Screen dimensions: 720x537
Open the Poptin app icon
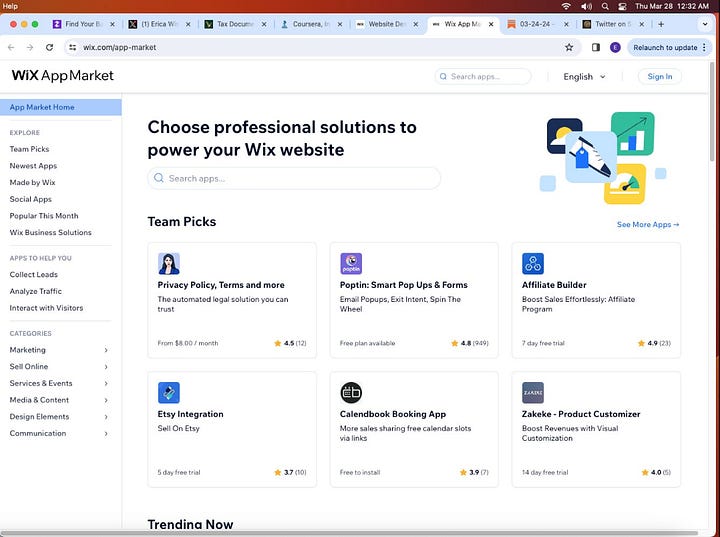tap(351, 264)
